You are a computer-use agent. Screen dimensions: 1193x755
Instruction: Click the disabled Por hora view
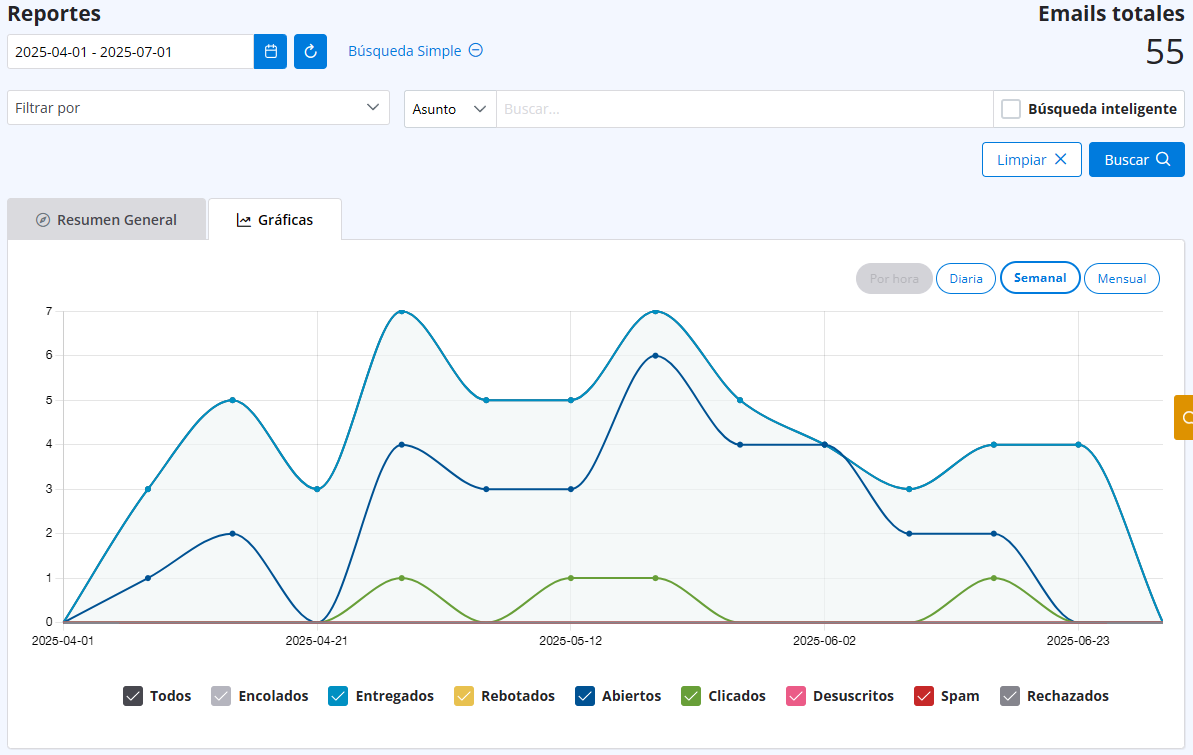tap(894, 279)
